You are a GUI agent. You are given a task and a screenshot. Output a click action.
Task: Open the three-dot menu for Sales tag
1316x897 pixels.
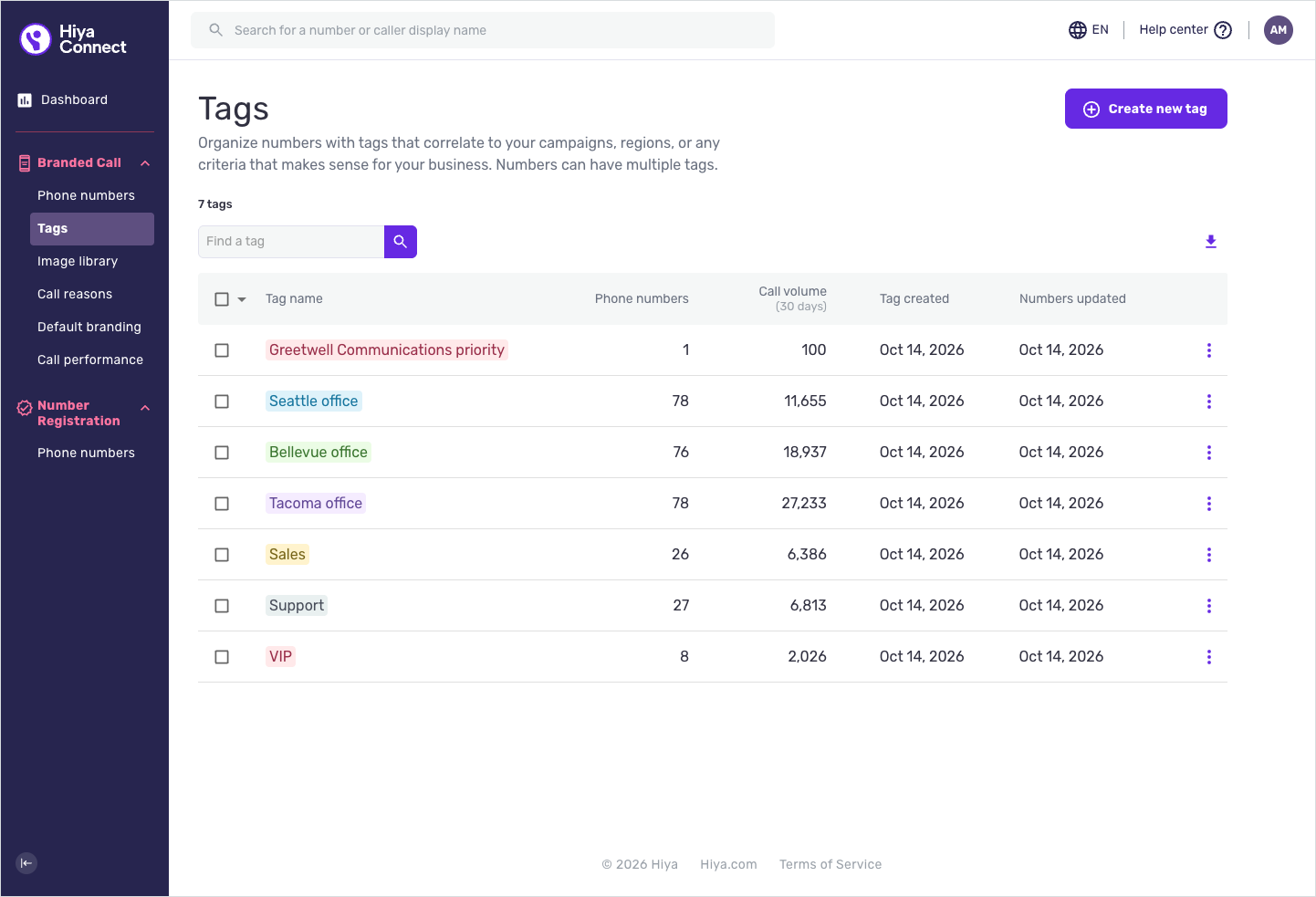click(1209, 555)
